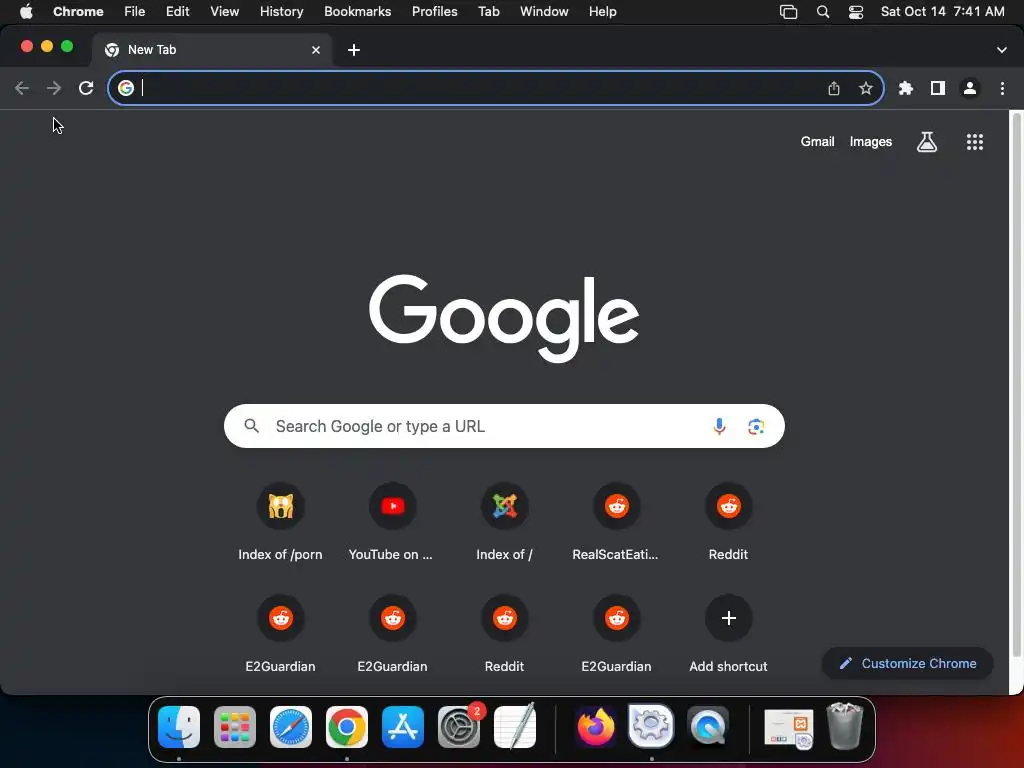Open Control Center in menu bar

tap(856, 12)
